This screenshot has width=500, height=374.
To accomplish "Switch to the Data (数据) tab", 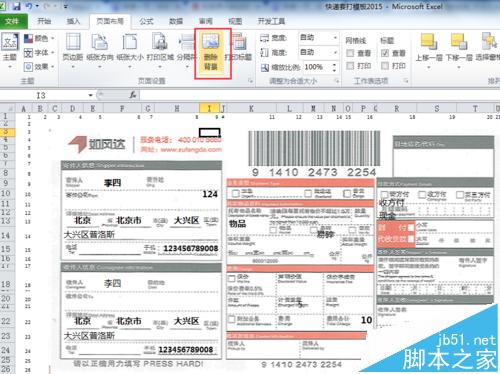I will click(176, 21).
